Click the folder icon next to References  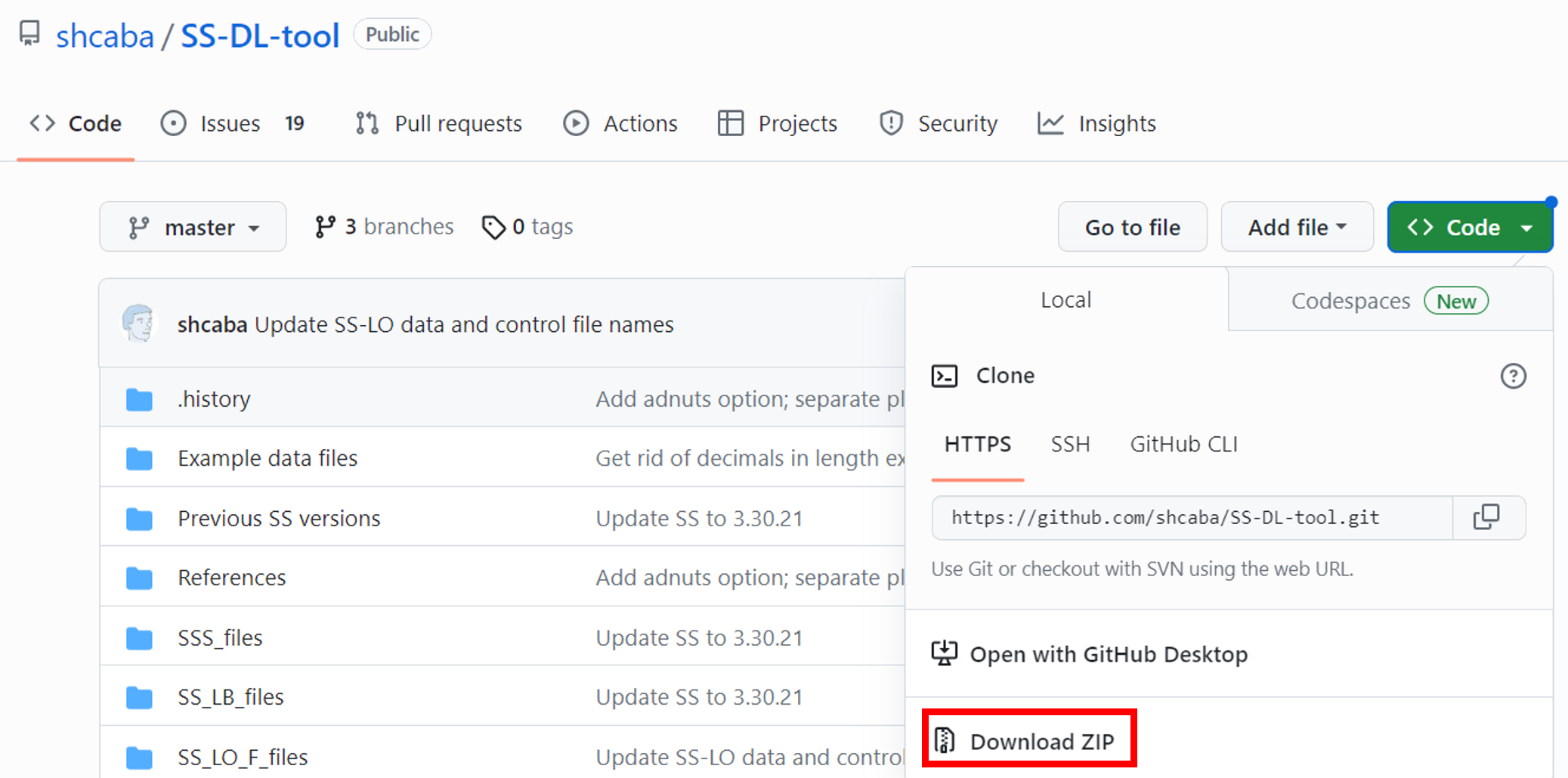click(x=139, y=578)
